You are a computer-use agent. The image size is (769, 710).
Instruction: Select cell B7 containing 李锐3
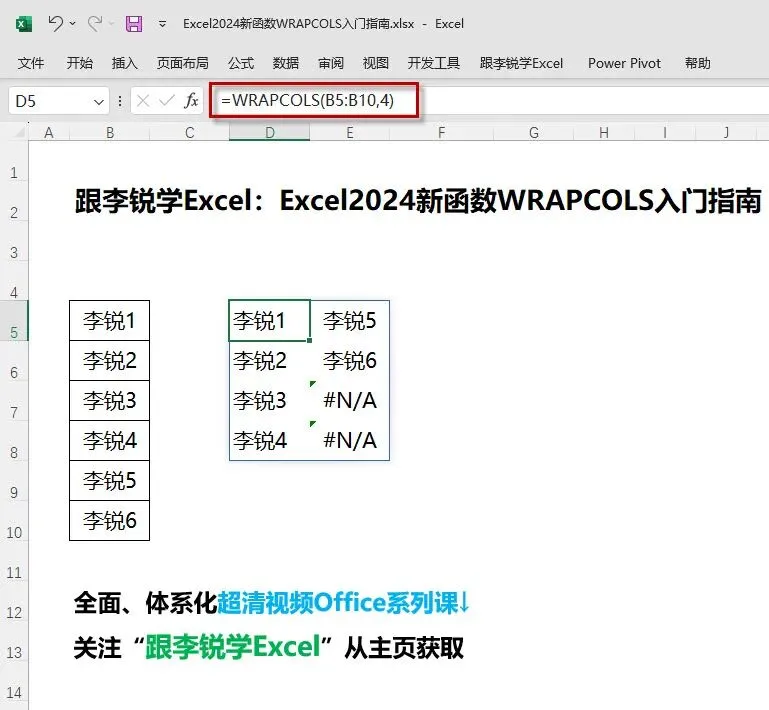[109, 401]
